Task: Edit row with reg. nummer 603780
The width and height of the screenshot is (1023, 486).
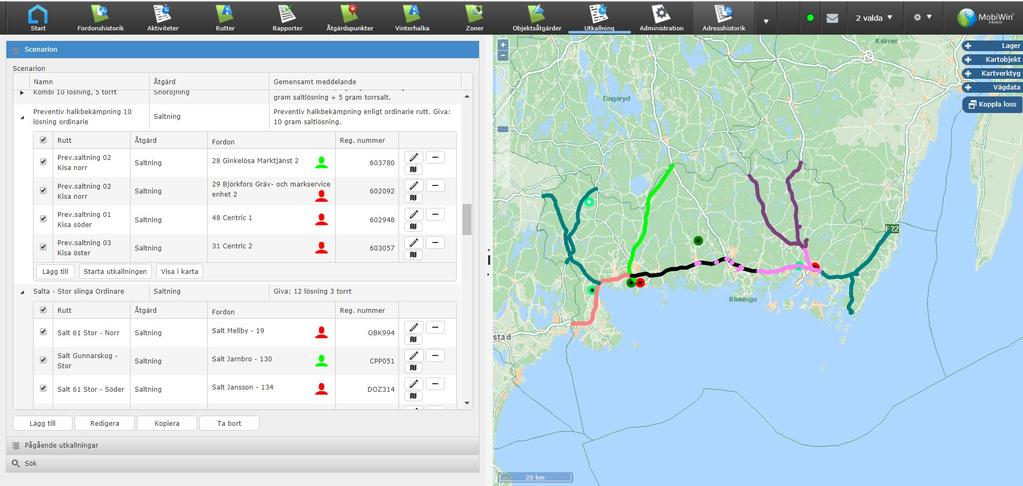Action: 414,157
